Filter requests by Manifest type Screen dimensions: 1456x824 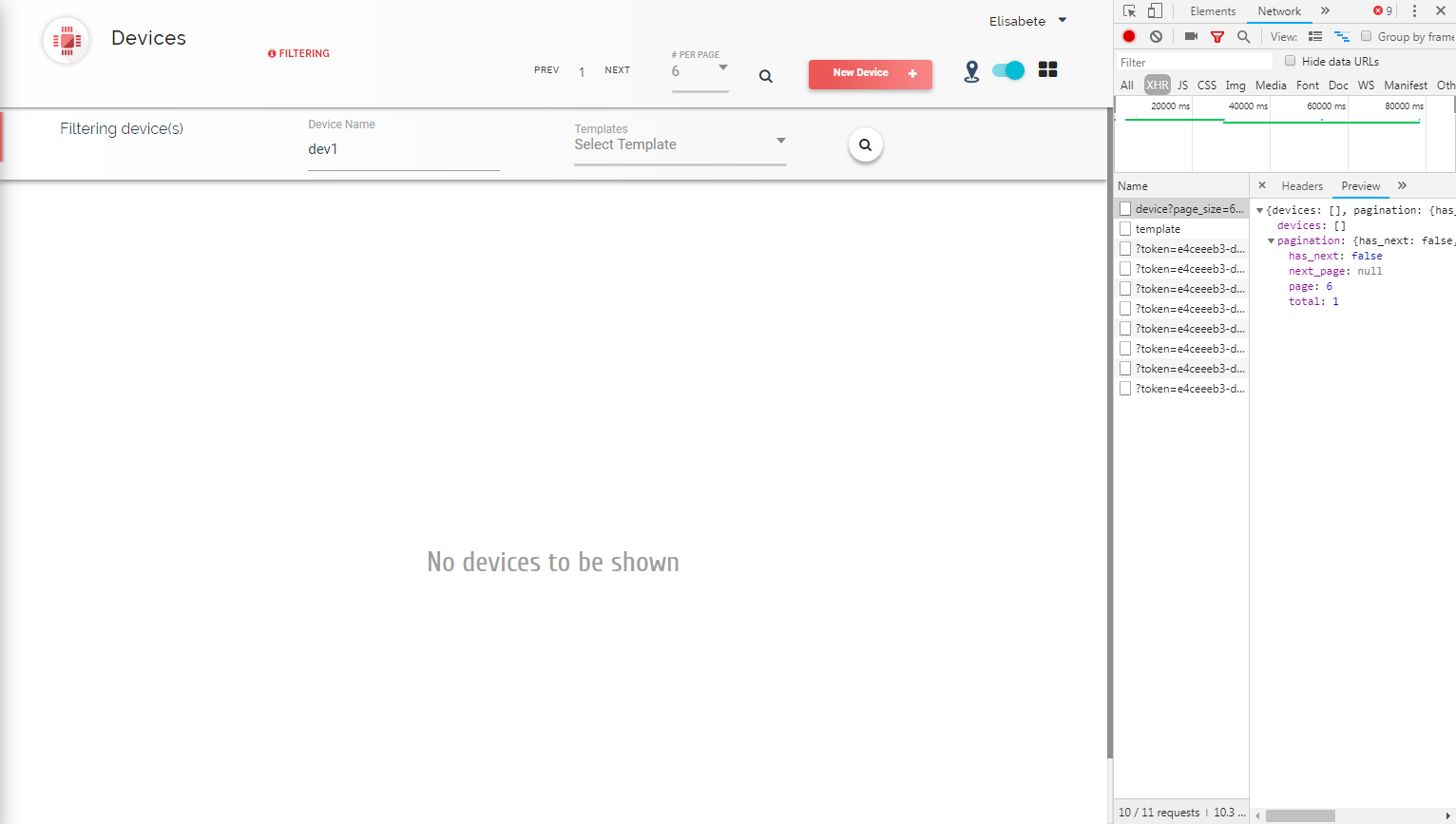point(1406,85)
